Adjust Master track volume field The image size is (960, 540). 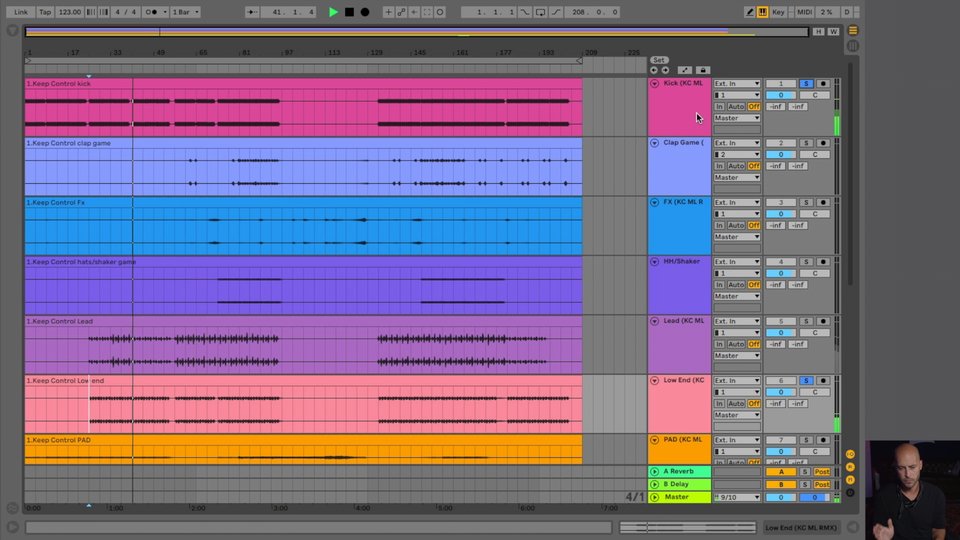pos(781,497)
